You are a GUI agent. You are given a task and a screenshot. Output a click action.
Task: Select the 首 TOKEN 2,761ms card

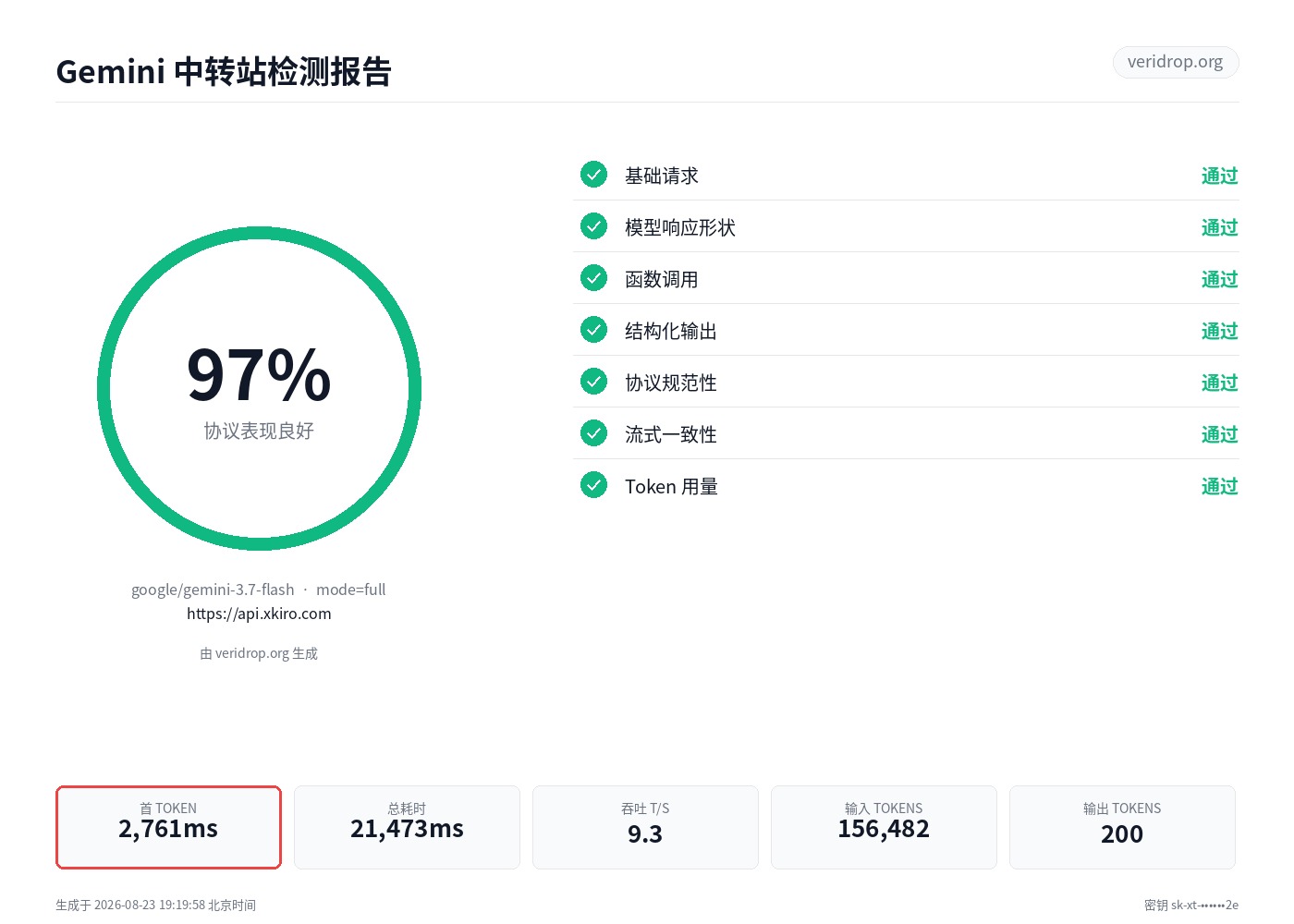click(x=168, y=827)
